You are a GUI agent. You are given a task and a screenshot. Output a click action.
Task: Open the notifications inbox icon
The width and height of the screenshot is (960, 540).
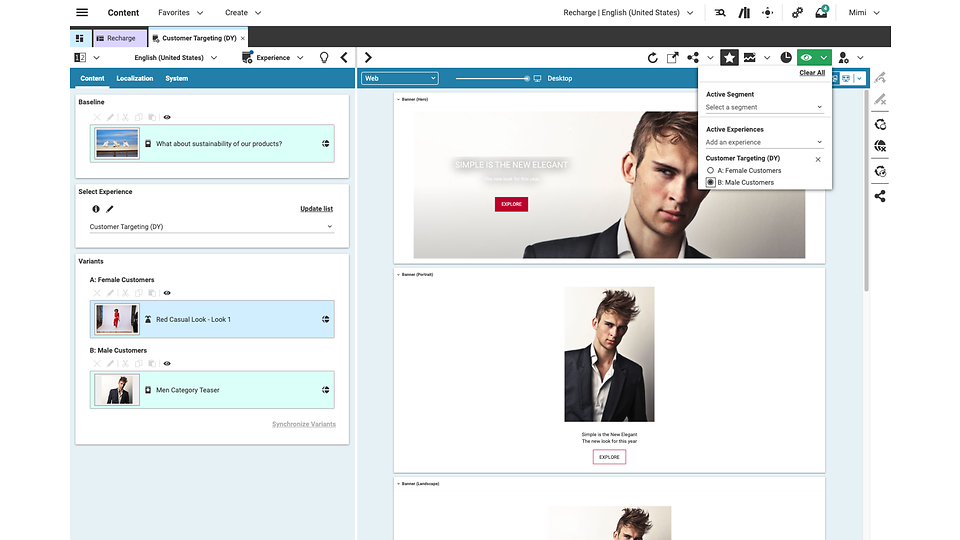[x=821, y=12]
